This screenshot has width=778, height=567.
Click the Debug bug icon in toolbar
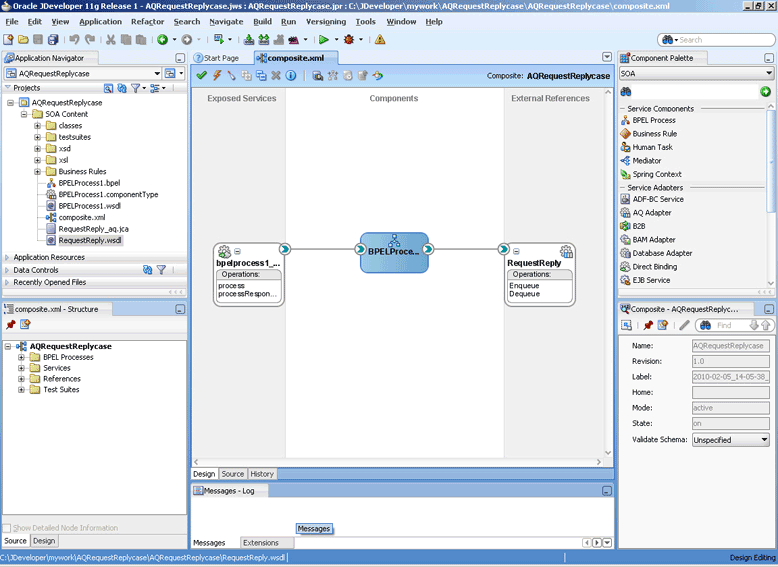pos(349,40)
